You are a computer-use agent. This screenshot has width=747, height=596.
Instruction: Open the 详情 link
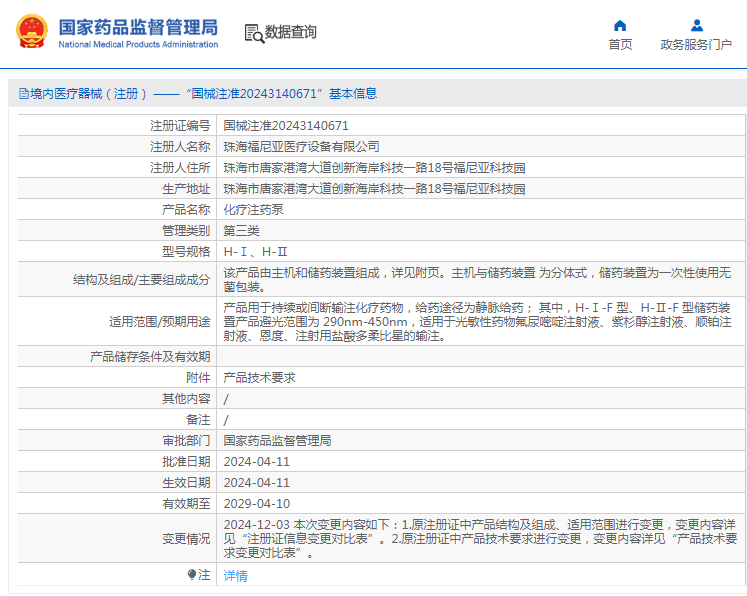[x=235, y=576]
